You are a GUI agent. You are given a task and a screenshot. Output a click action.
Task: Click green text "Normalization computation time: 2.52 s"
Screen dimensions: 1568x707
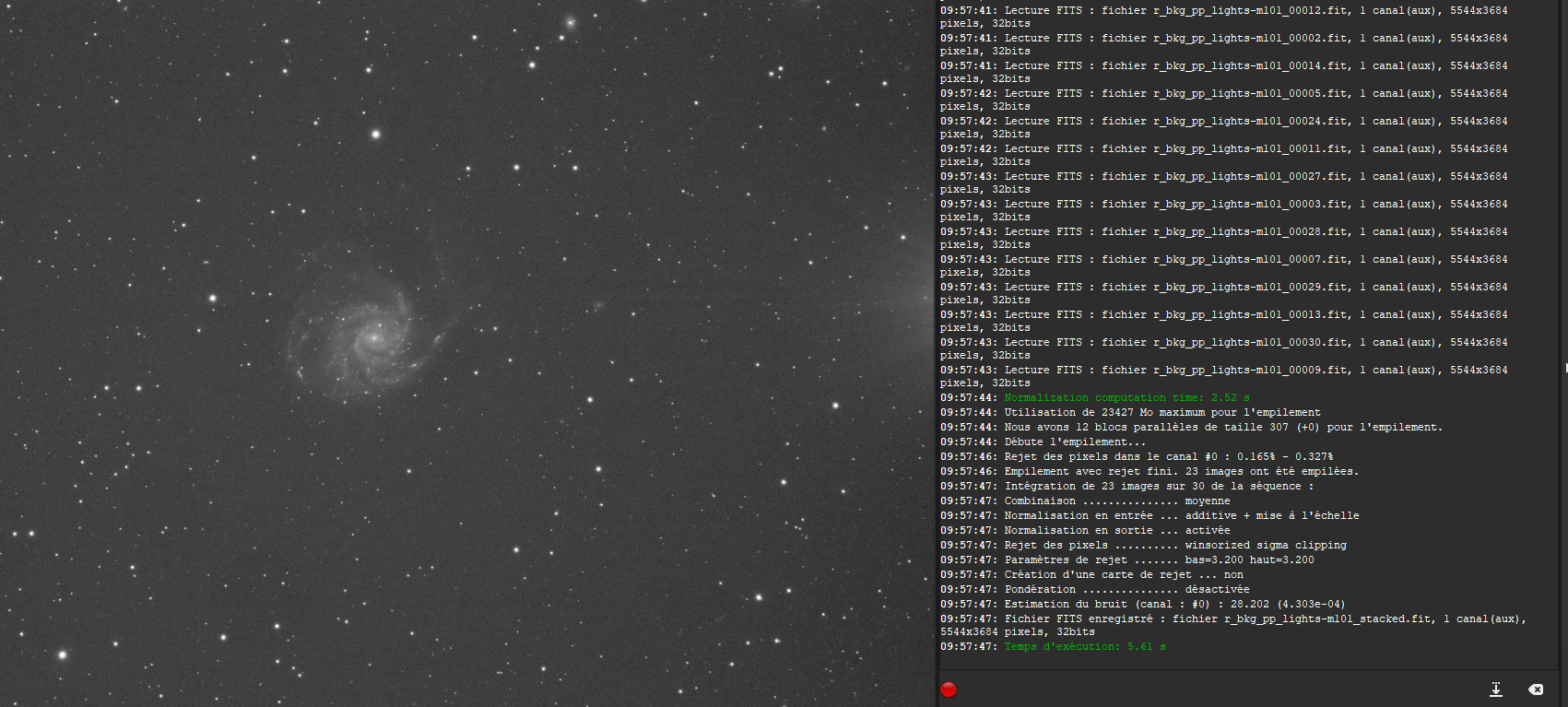pos(1126,398)
